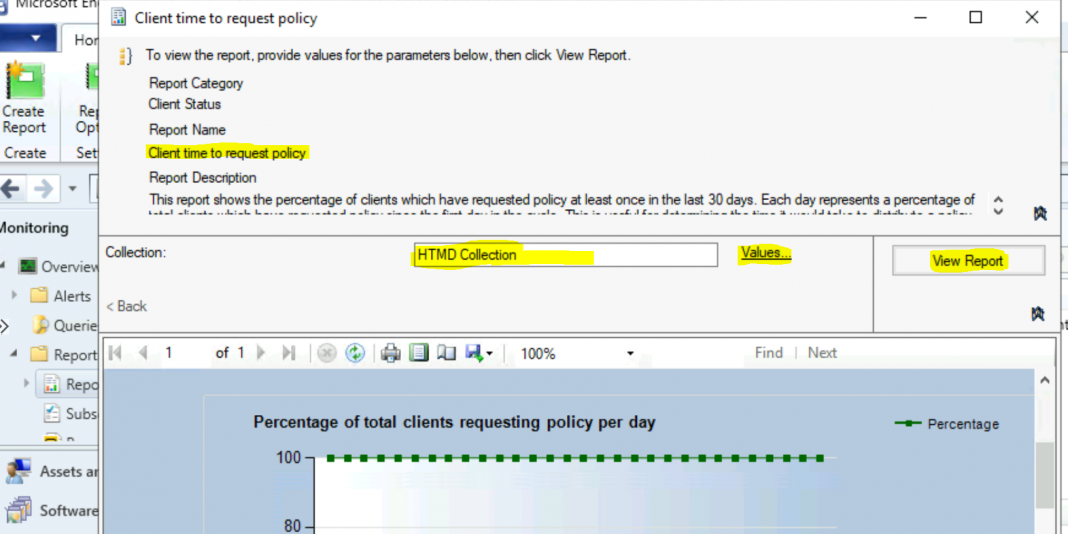Click the Collection input field
This screenshot has width=1068, height=534.
565,255
